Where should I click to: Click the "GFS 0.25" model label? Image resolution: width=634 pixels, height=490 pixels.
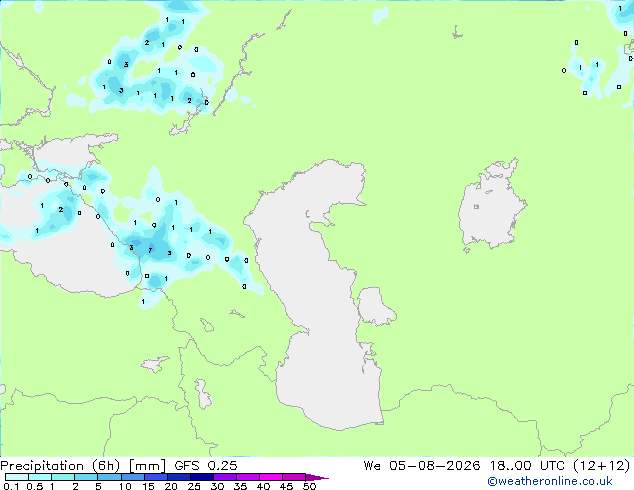206,466
